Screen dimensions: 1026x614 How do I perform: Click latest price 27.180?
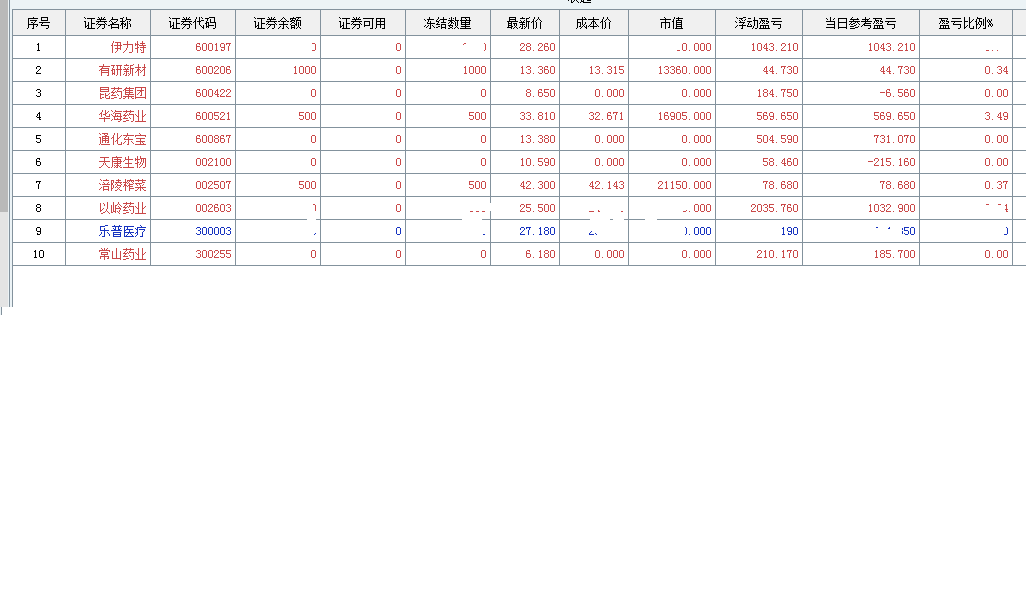(537, 231)
